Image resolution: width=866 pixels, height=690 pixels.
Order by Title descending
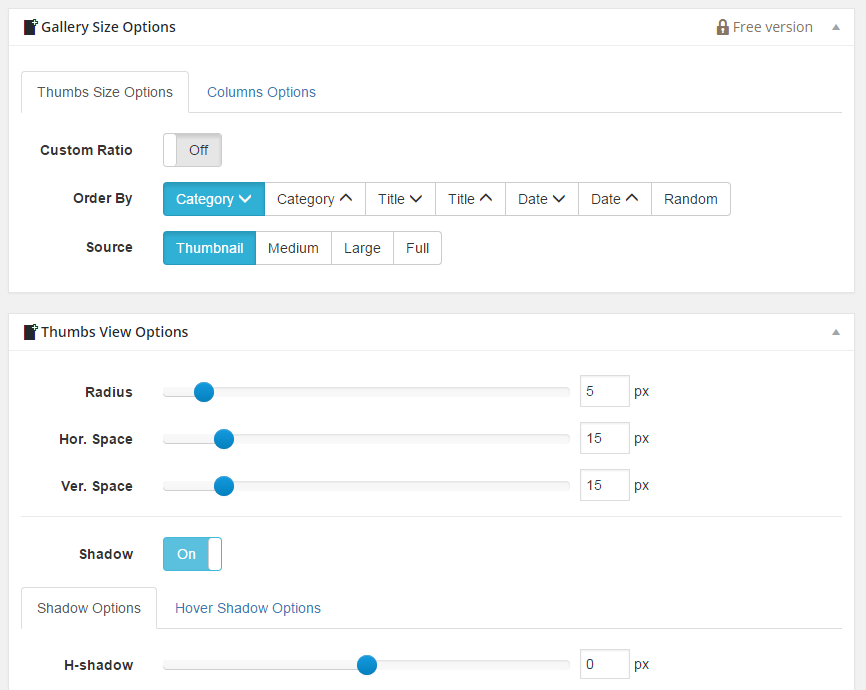click(400, 199)
